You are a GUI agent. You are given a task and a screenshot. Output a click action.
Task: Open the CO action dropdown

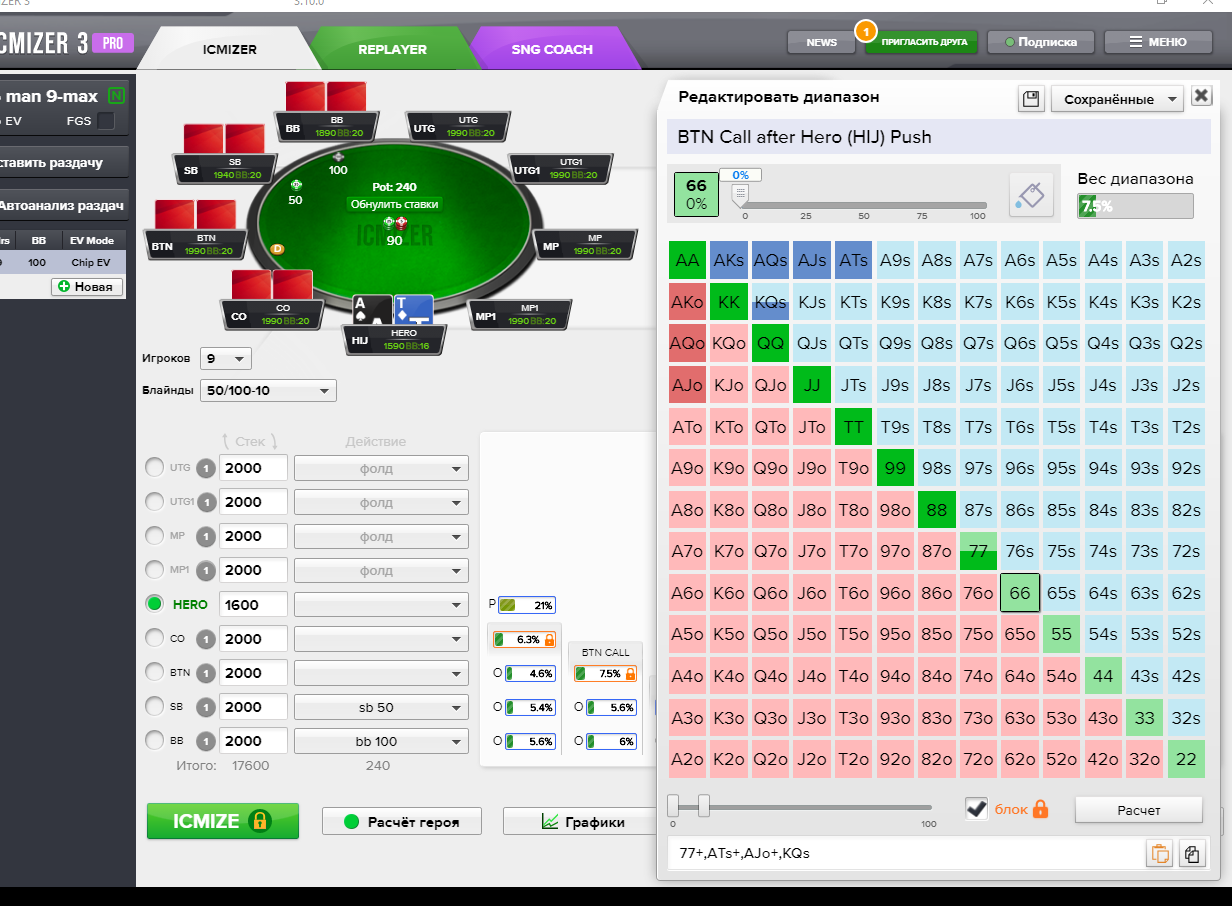(381, 638)
